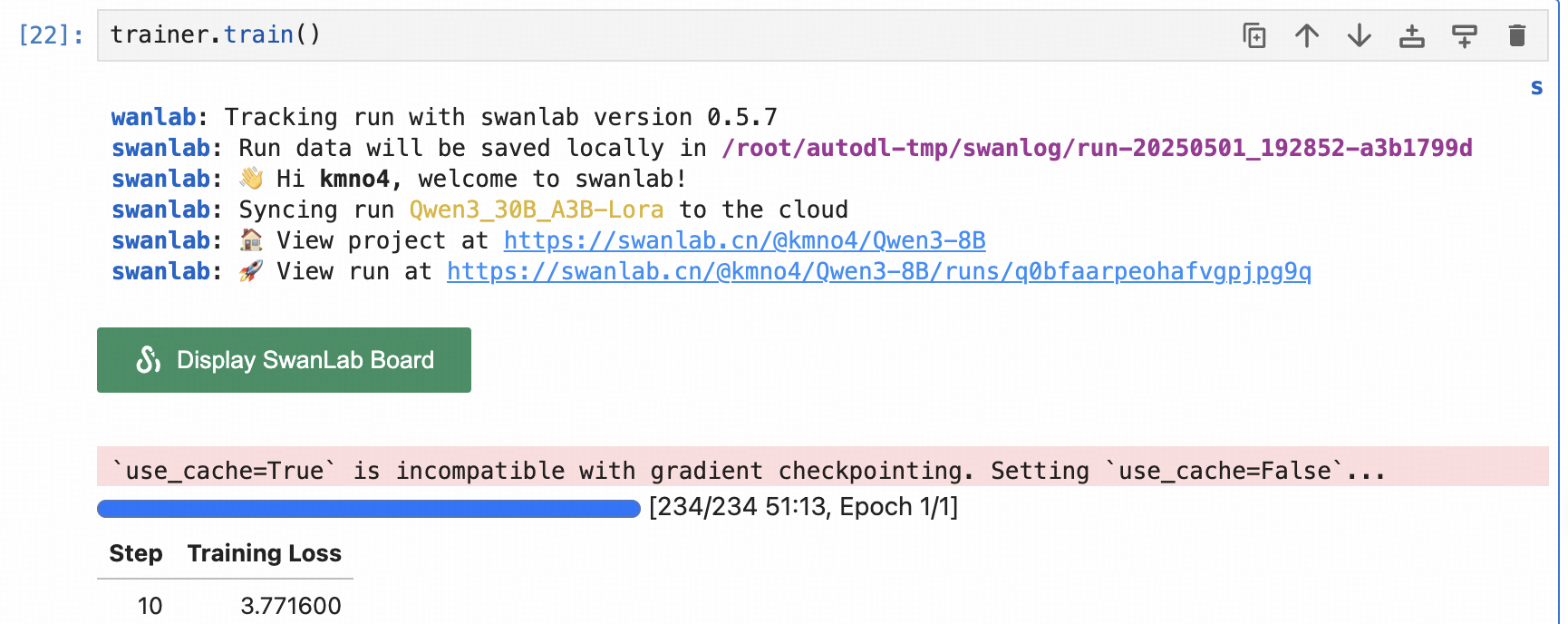Select the cell prompt number [22]
This screenshot has height=624, width=1568.
(51, 35)
